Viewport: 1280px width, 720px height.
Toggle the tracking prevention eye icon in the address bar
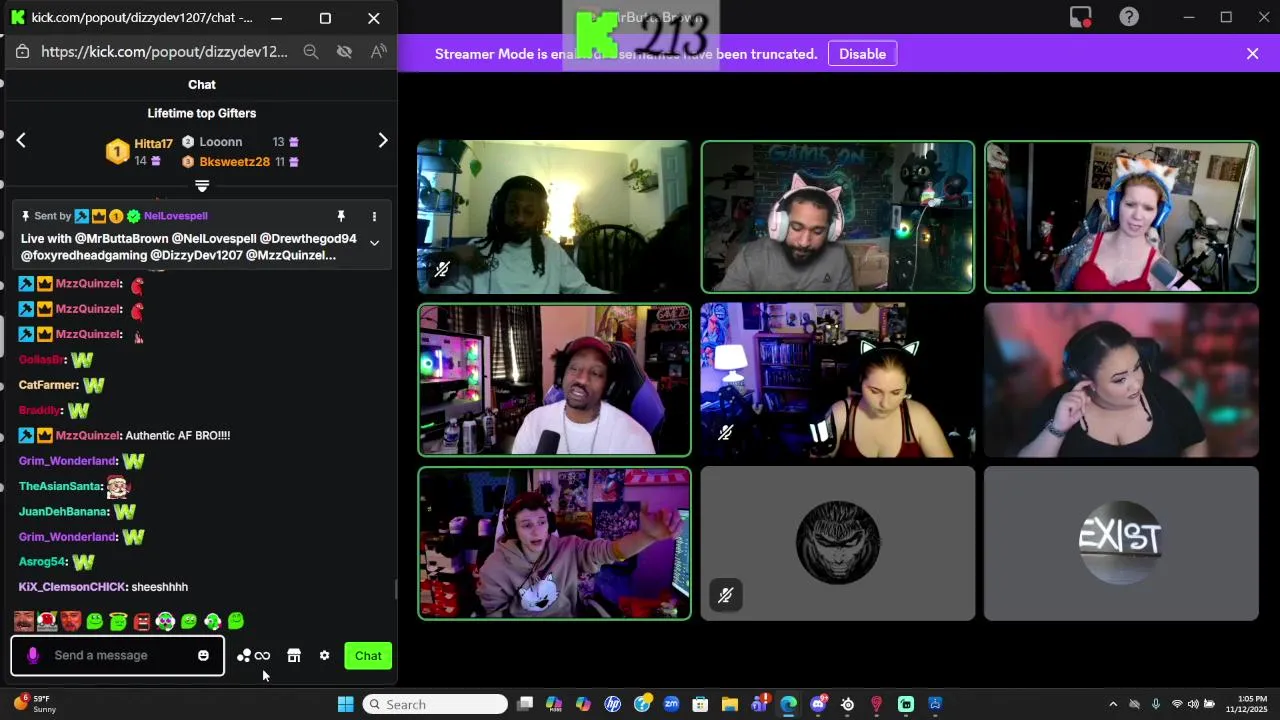[x=344, y=52]
